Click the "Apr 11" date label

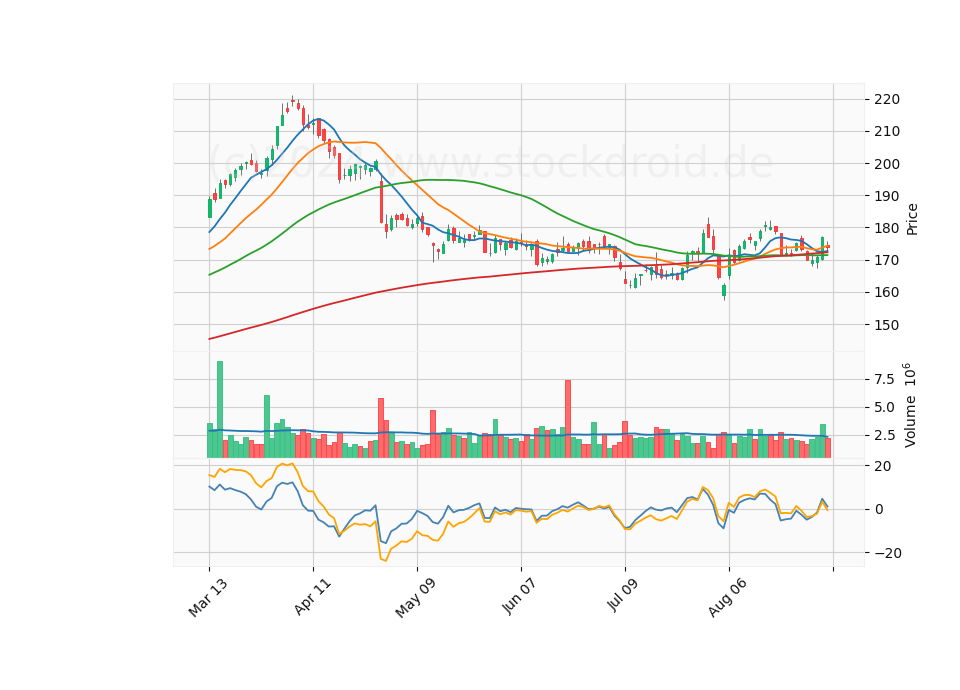click(x=312, y=596)
